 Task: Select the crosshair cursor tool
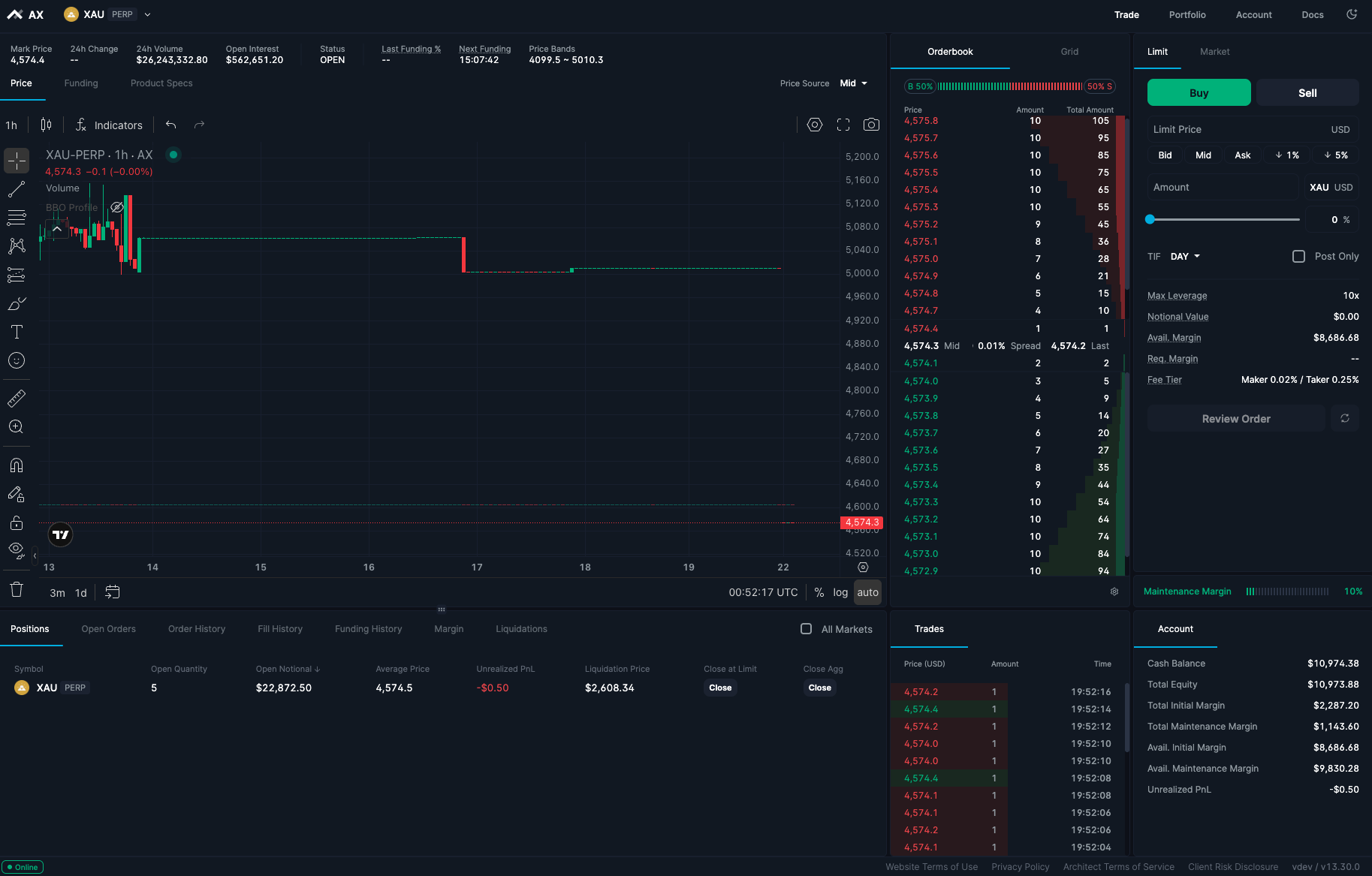(x=17, y=161)
